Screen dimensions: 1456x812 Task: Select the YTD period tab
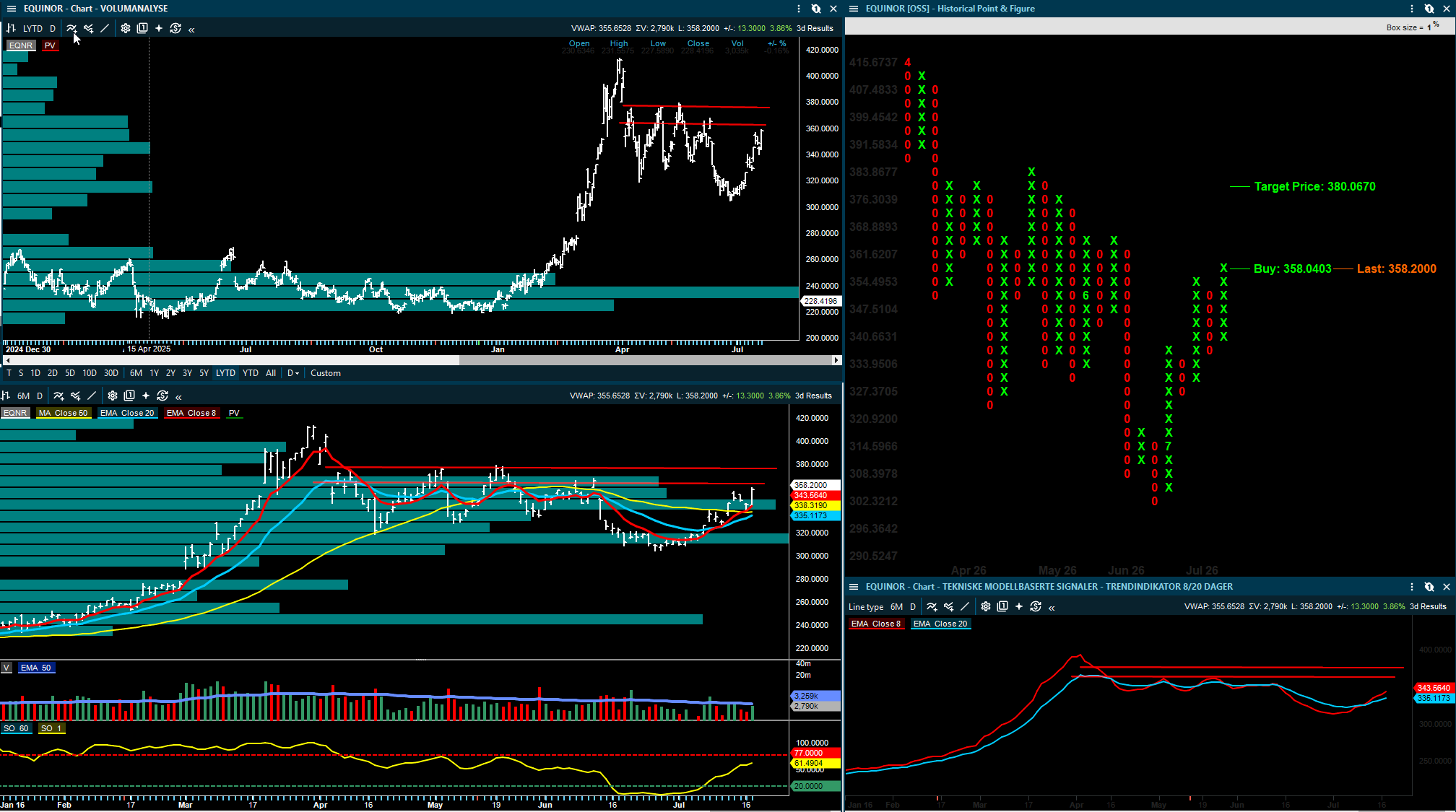pyautogui.click(x=251, y=373)
